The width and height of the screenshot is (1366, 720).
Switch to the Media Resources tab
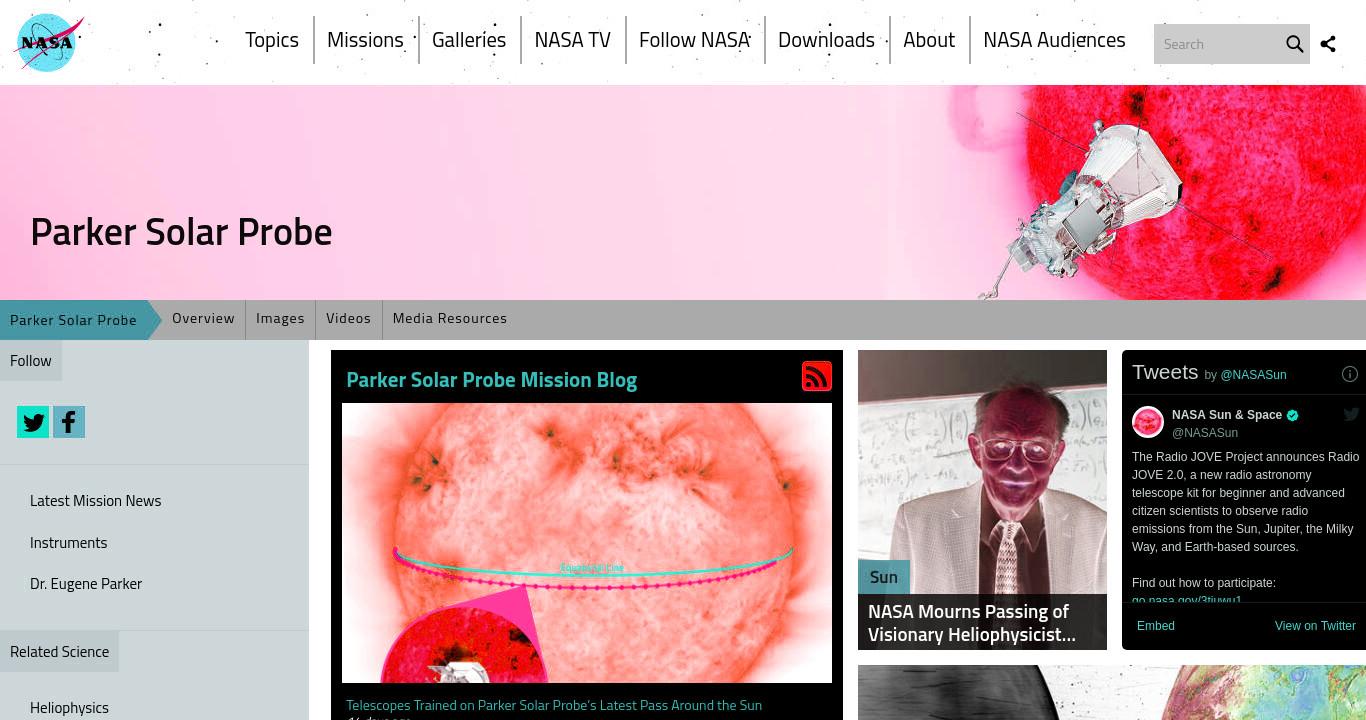pyautogui.click(x=450, y=318)
